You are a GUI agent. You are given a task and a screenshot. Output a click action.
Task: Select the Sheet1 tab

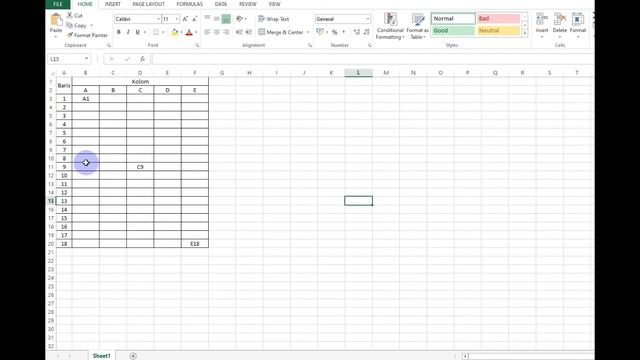click(102, 356)
